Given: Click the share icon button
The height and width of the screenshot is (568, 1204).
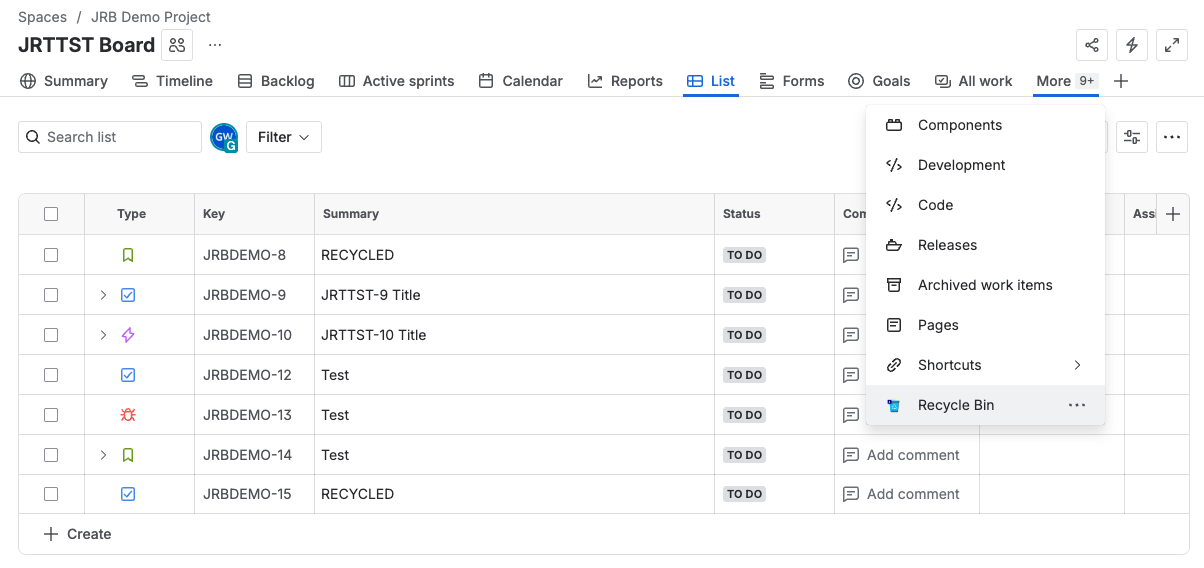Looking at the screenshot, I should pos(1092,45).
